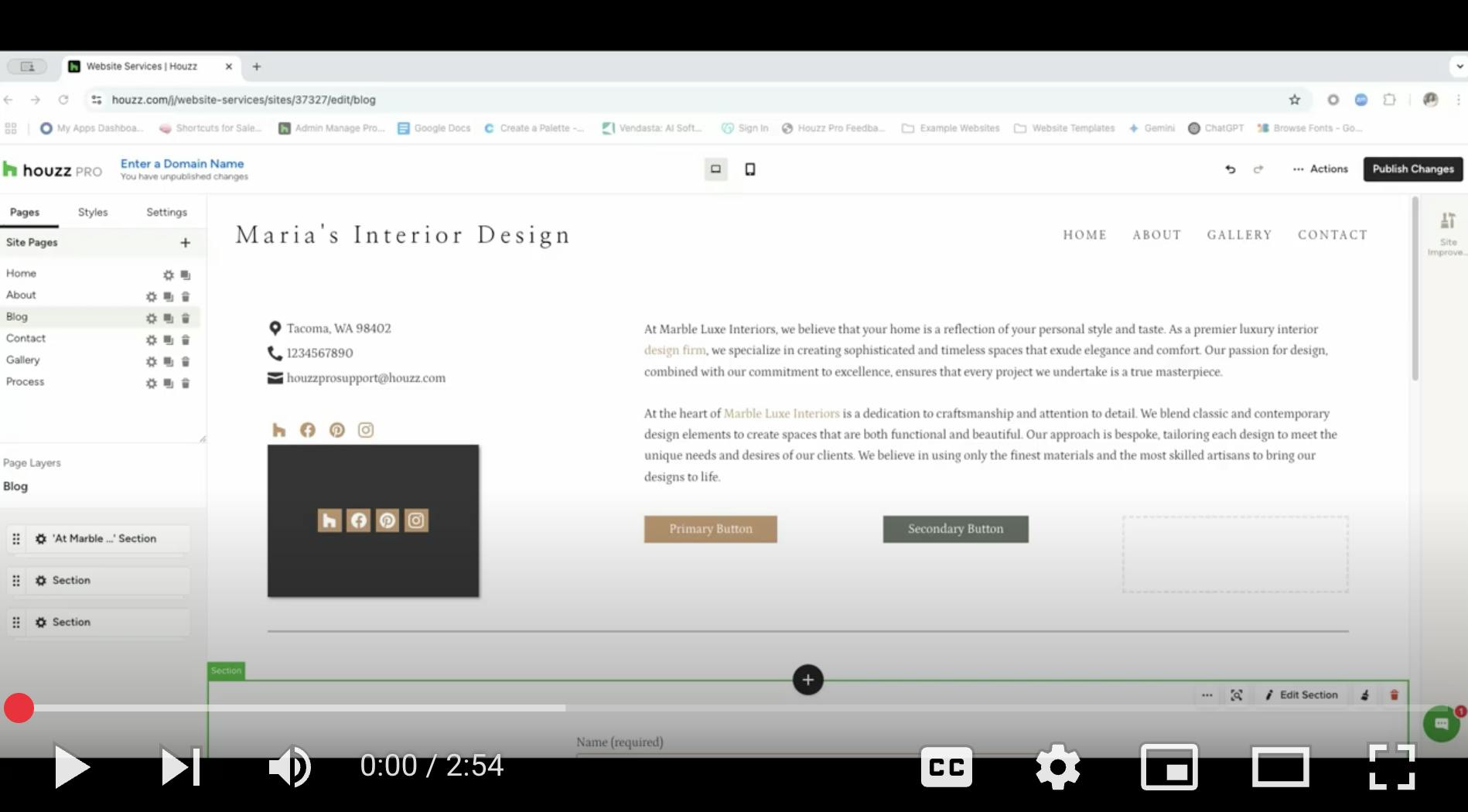Delete the Process page
Image resolution: width=1468 pixels, height=812 pixels.
pyautogui.click(x=186, y=384)
